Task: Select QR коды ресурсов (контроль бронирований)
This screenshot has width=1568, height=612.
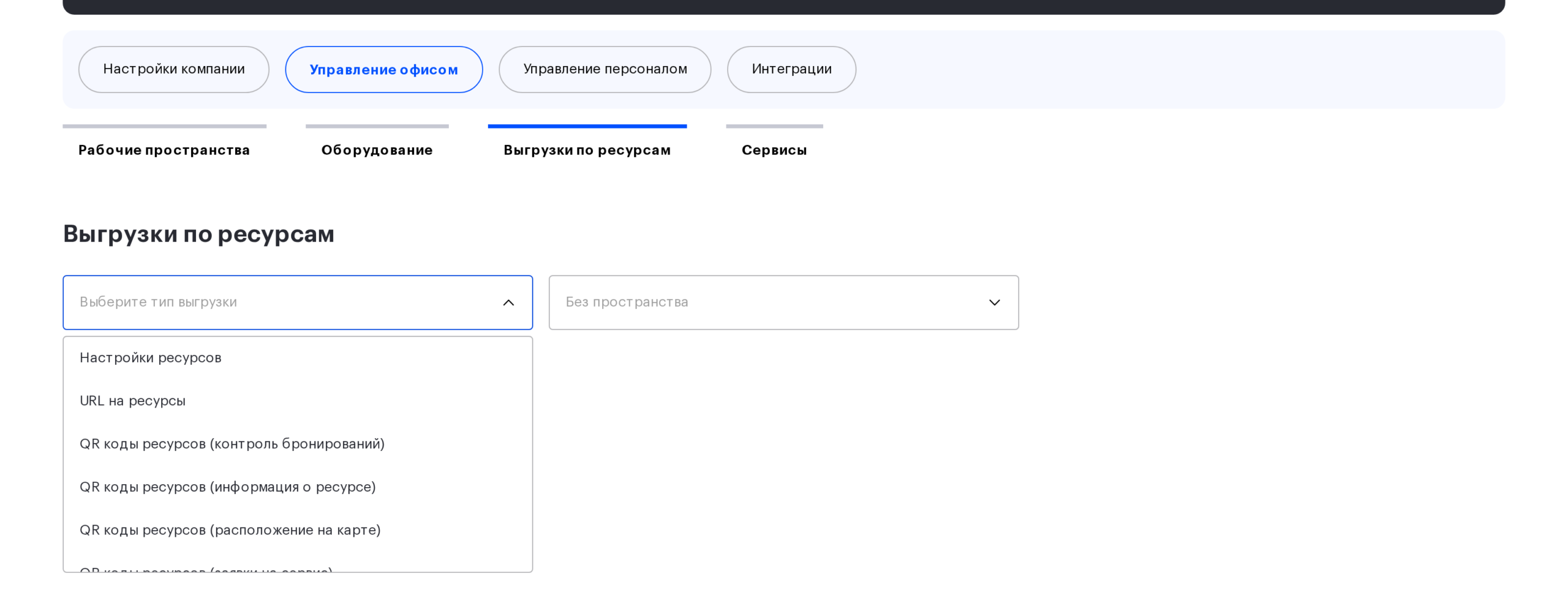Action: 298,444
